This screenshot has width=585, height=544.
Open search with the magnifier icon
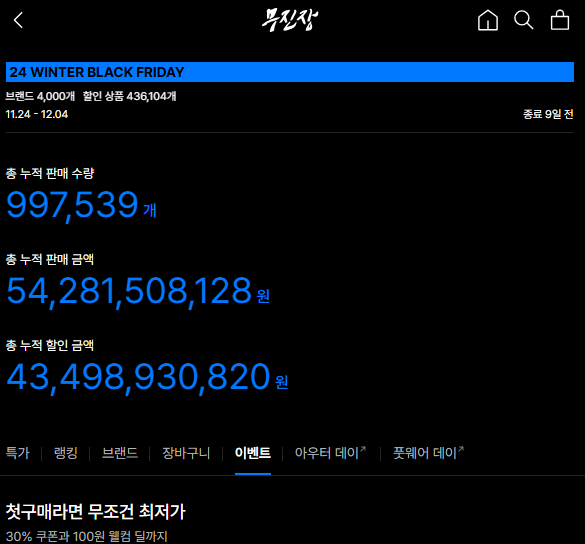pyautogui.click(x=523, y=20)
